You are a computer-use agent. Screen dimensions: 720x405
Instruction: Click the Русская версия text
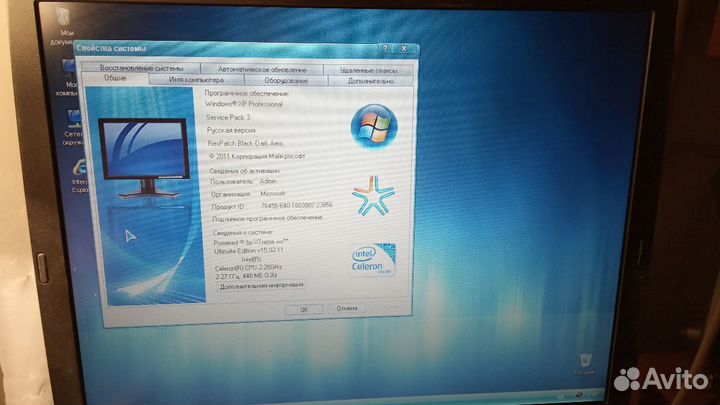pyautogui.click(x=231, y=130)
